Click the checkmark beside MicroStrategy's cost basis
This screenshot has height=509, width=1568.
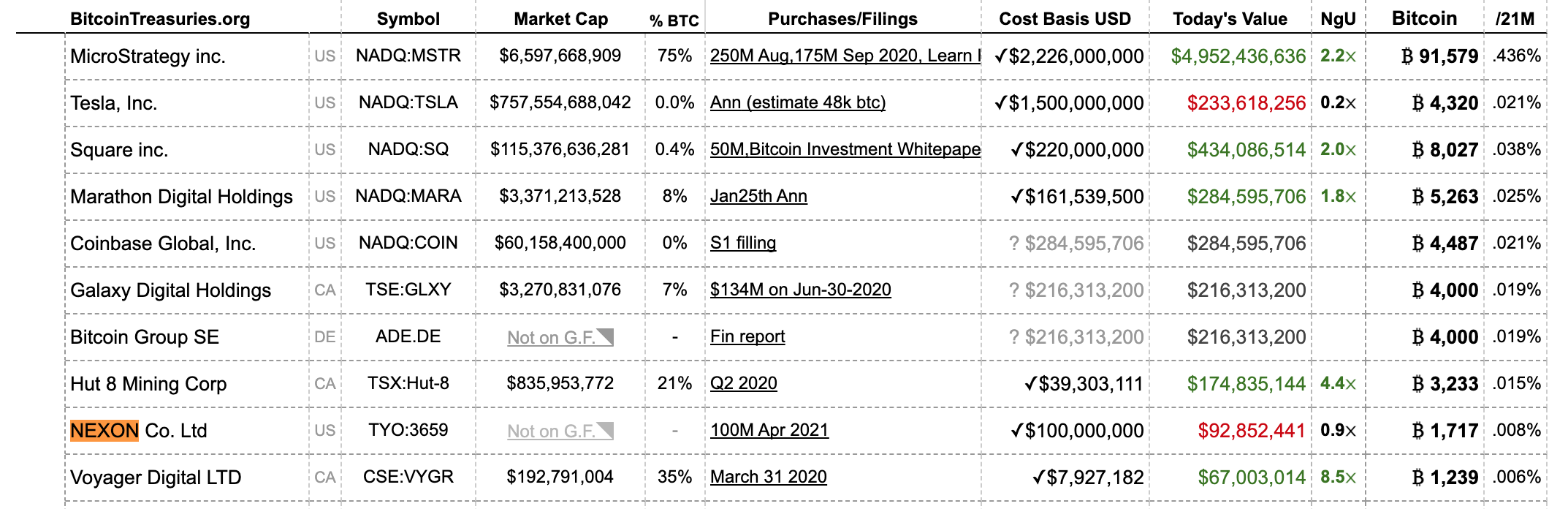click(x=1000, y=56)
